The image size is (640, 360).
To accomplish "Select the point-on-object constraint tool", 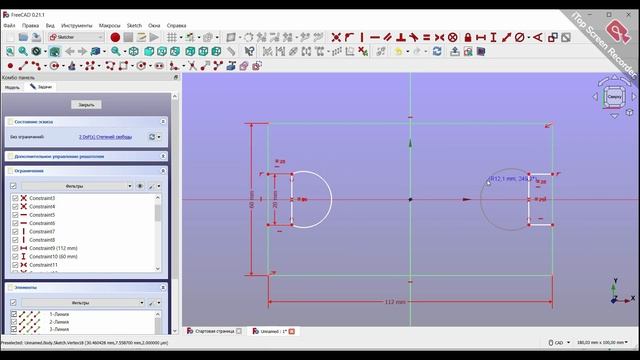I will (349, 38).
